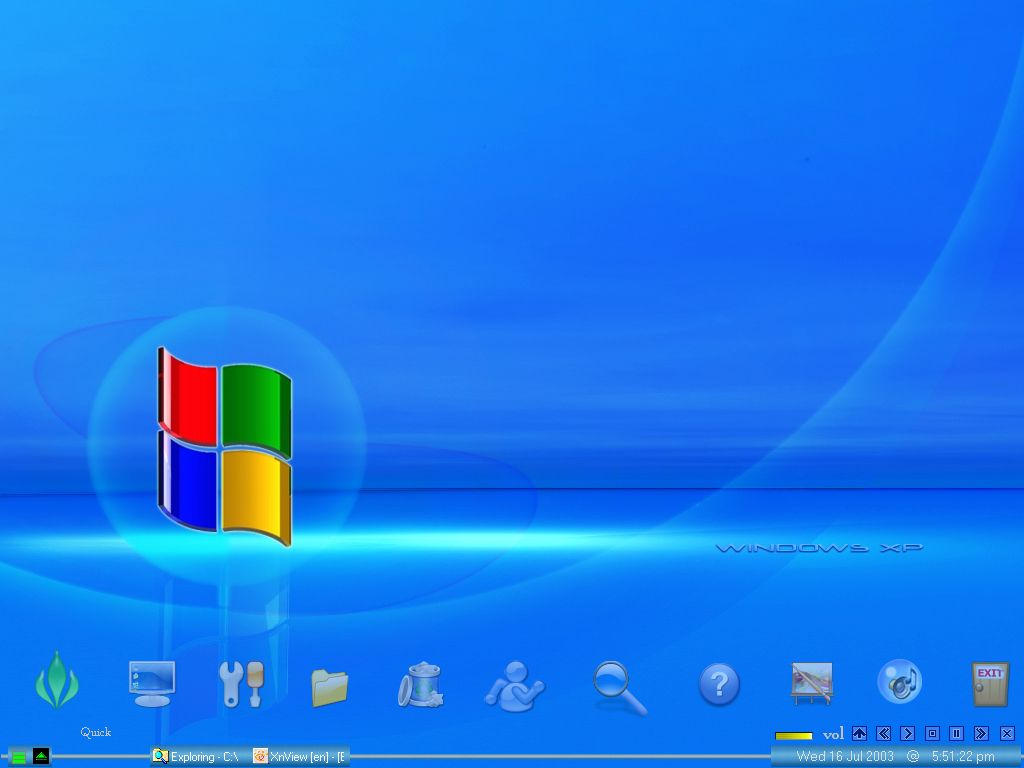Pause playback using the pause button
The height and width of the screenshot is (768, 1024).
(x=957, y=734)
